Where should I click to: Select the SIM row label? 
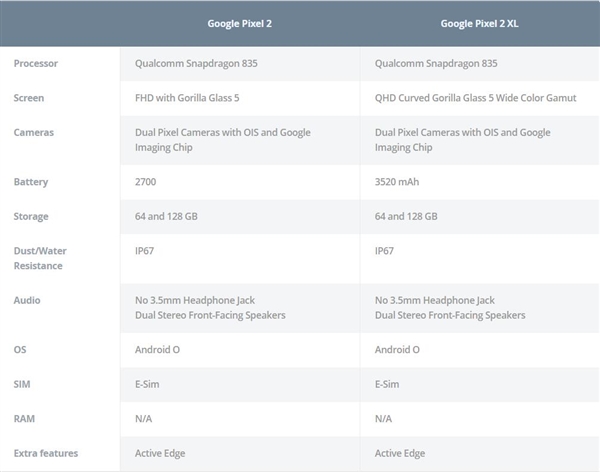coord(23,384)
